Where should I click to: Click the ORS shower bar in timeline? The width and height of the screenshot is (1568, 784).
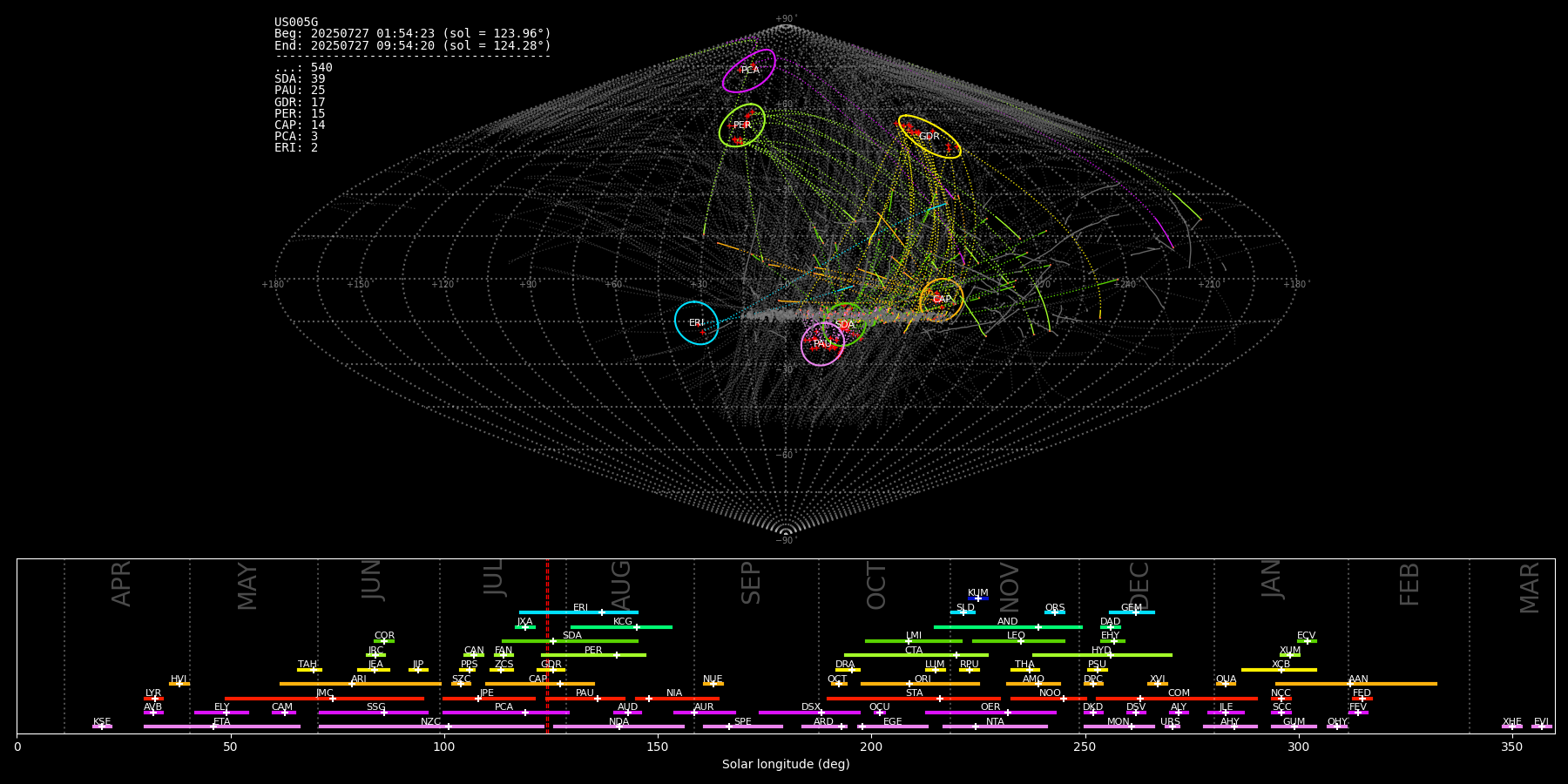point(1055,612)
